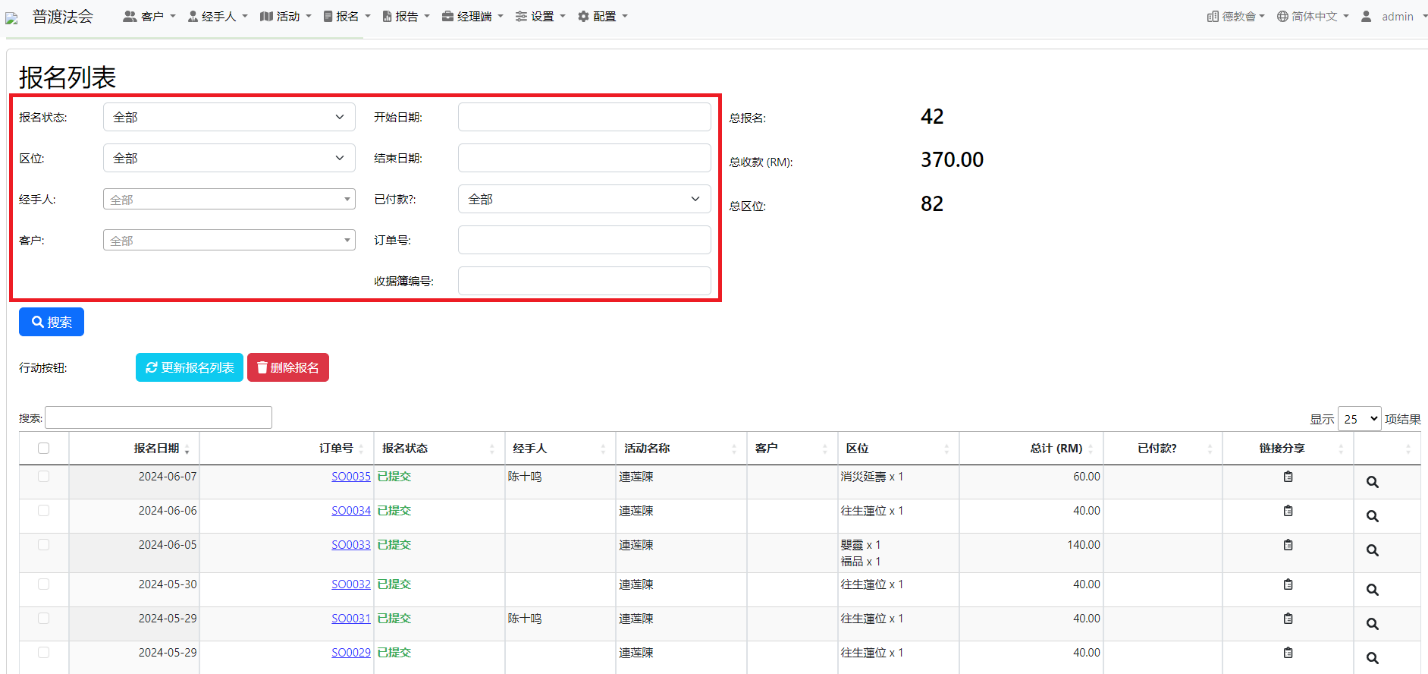Open the 活动 navbar menu
The height and width of the screenshot is (674, 1428).
tap(285, 16)
